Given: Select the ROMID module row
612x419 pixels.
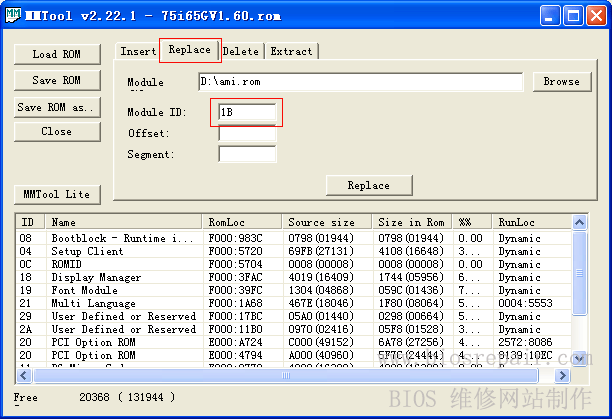Looking at the screenshot, I should (294, 264).
